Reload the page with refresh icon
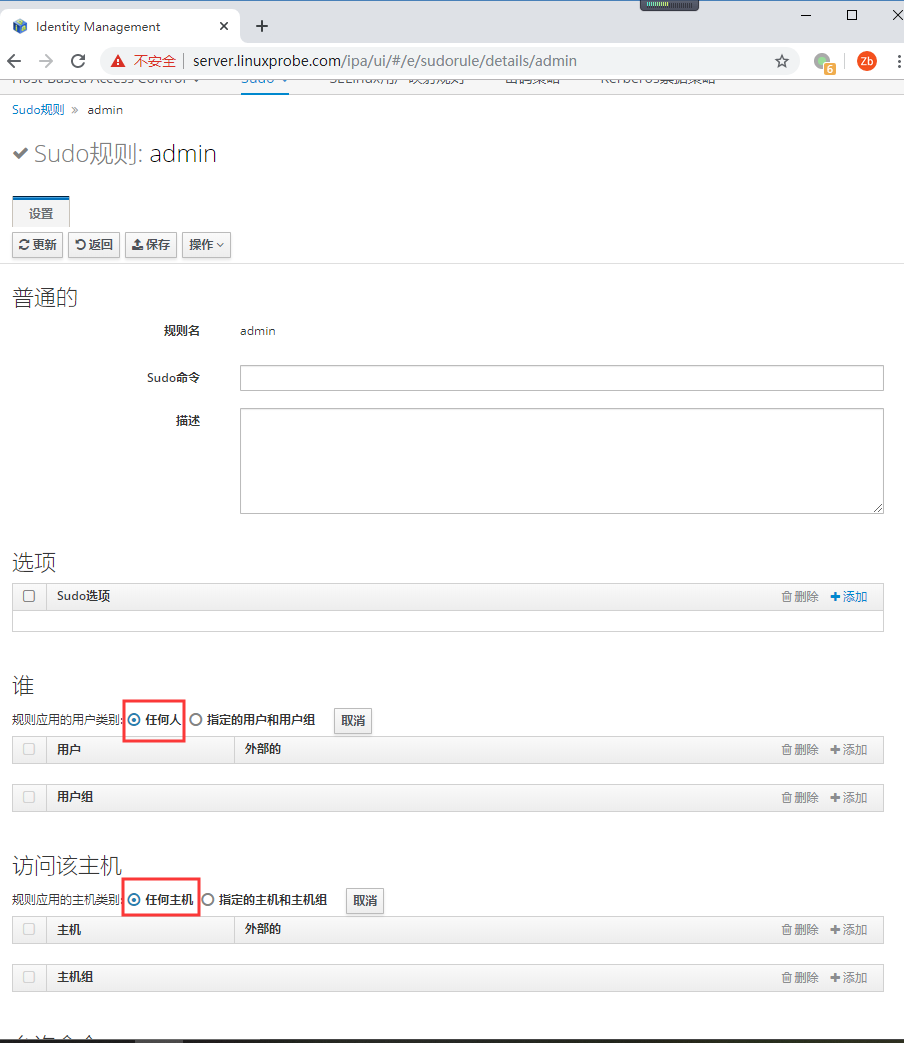The image size is (904, 1043). pyautogui.click(x=78, y=61)
